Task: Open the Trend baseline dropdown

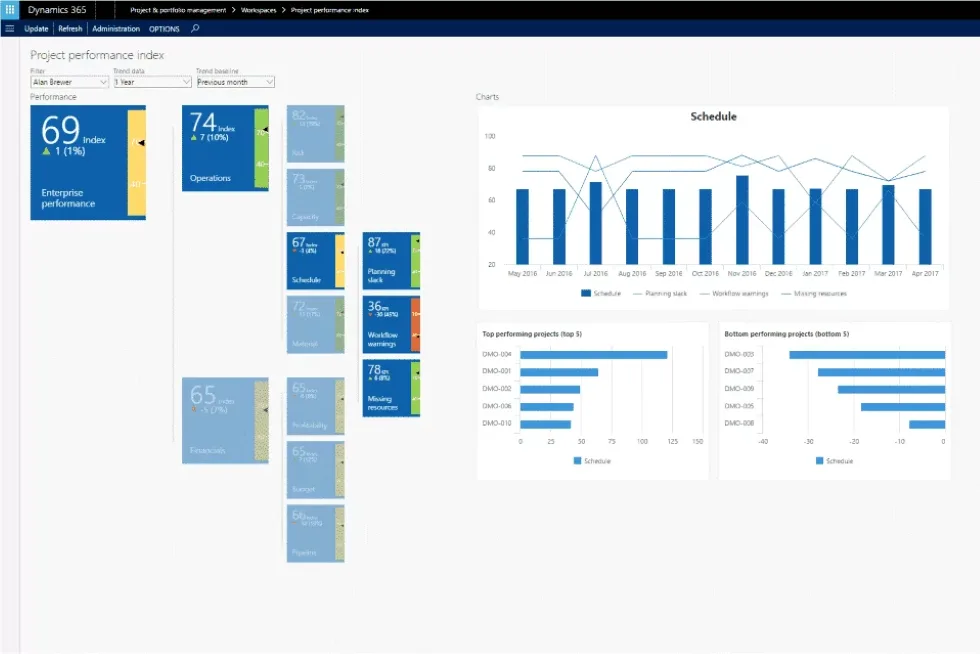Action: pyautogui.click(x=235, y=82)
